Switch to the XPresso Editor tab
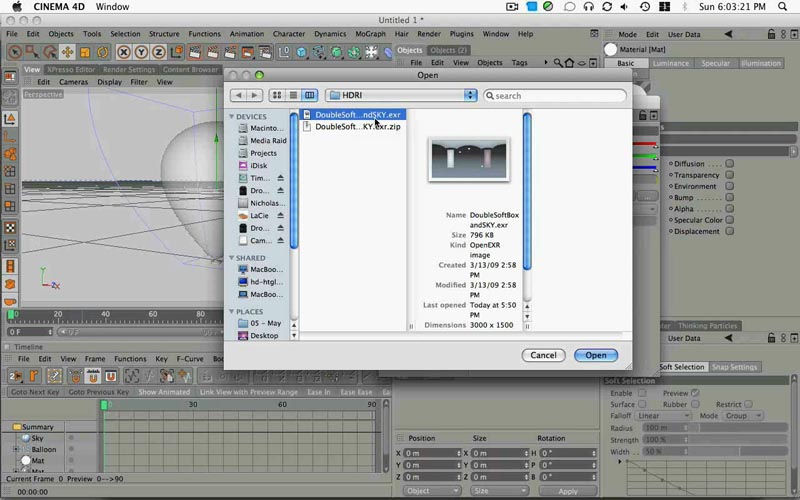 pyautogui.click(x=71, y=69)
